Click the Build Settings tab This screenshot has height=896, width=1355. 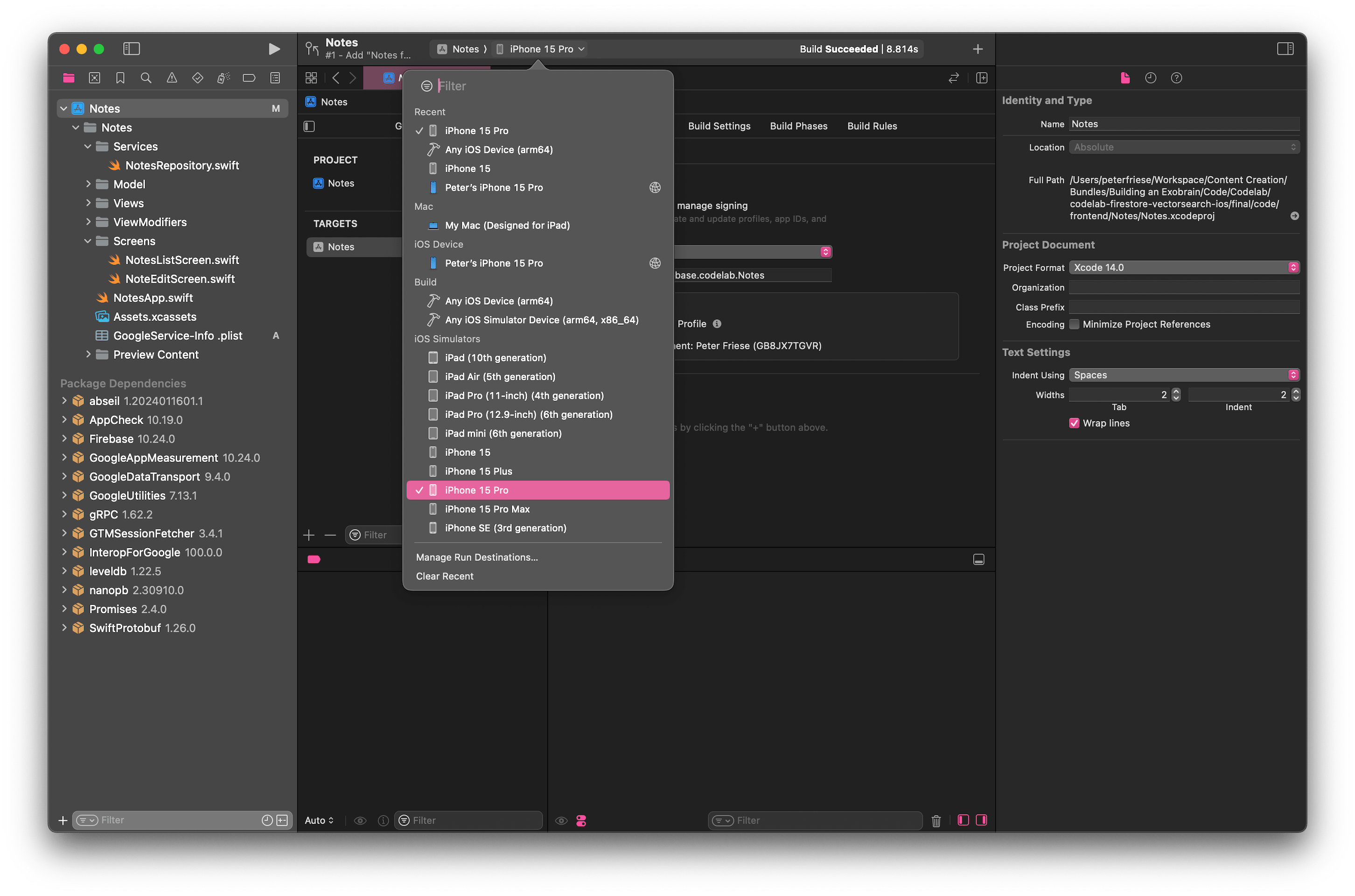coord(718,125)
